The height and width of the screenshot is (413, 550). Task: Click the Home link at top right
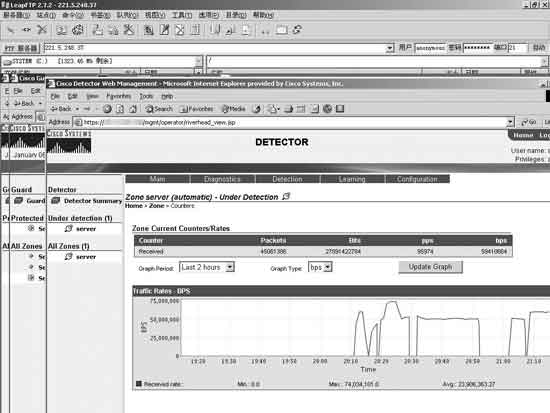pos(523,135)
